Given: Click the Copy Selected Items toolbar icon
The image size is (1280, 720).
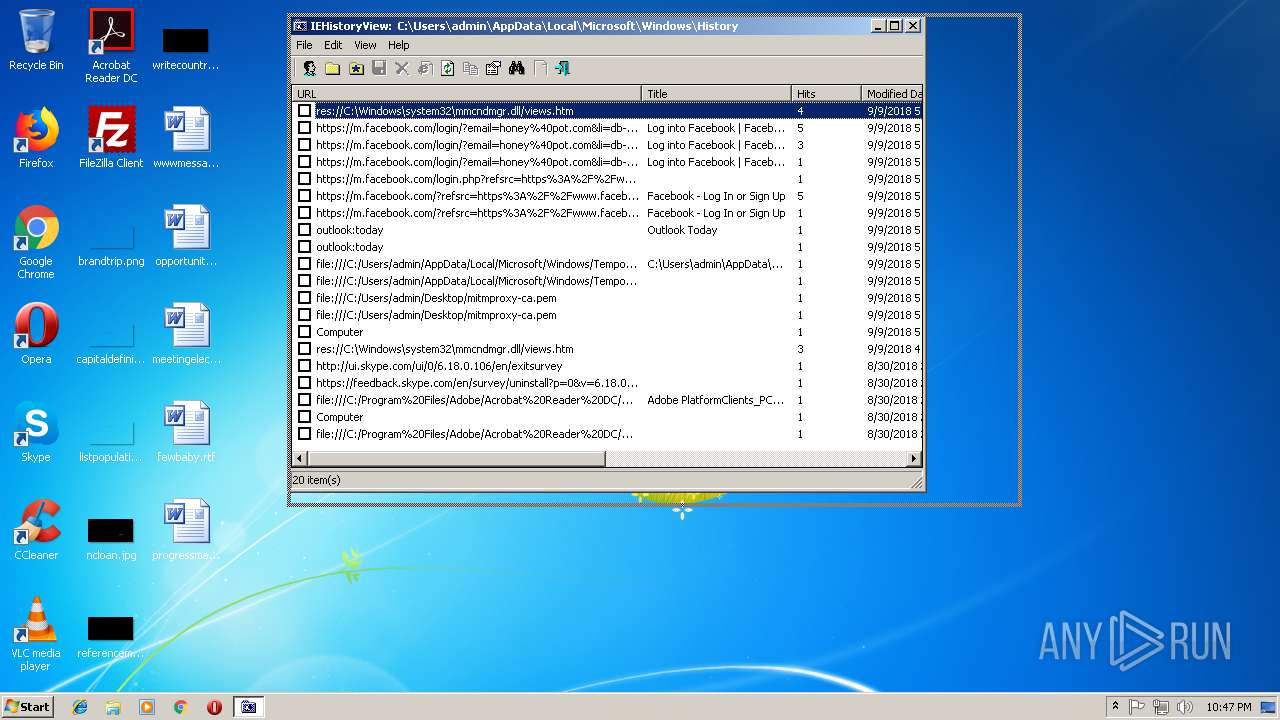Looking at the screenshot, I should coord(470,68).
